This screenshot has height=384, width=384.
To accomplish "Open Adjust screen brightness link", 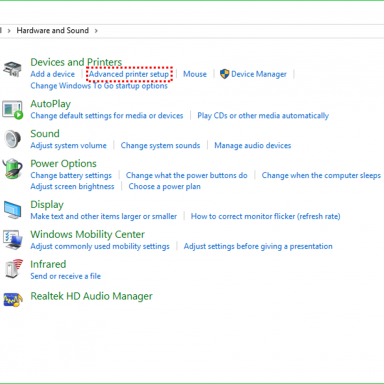I will pyautogui.click(x=72, y=186).
